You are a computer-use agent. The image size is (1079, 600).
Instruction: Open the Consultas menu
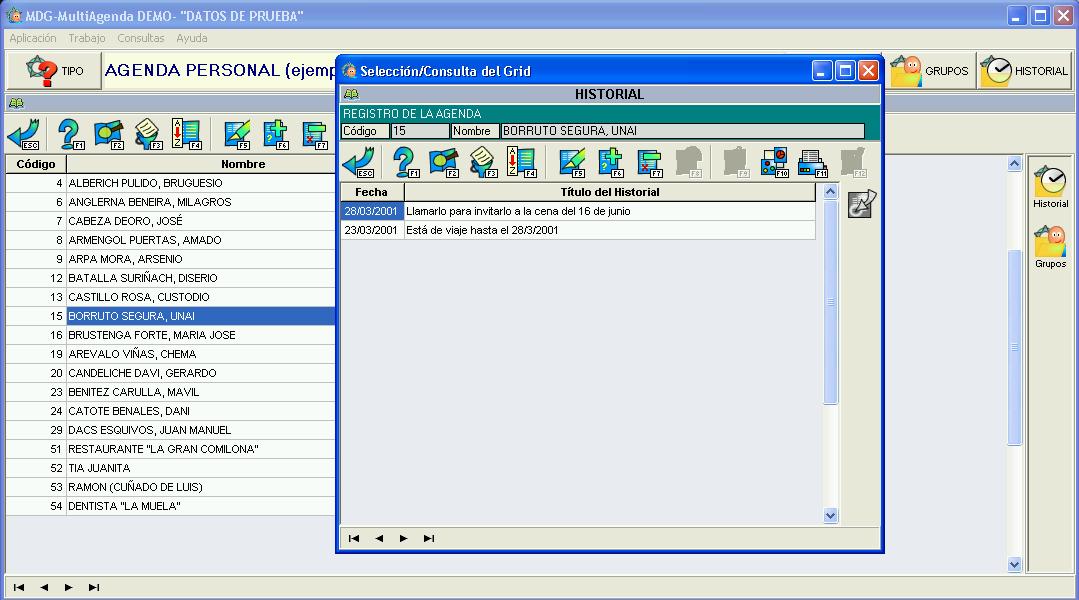coord(140,38)
